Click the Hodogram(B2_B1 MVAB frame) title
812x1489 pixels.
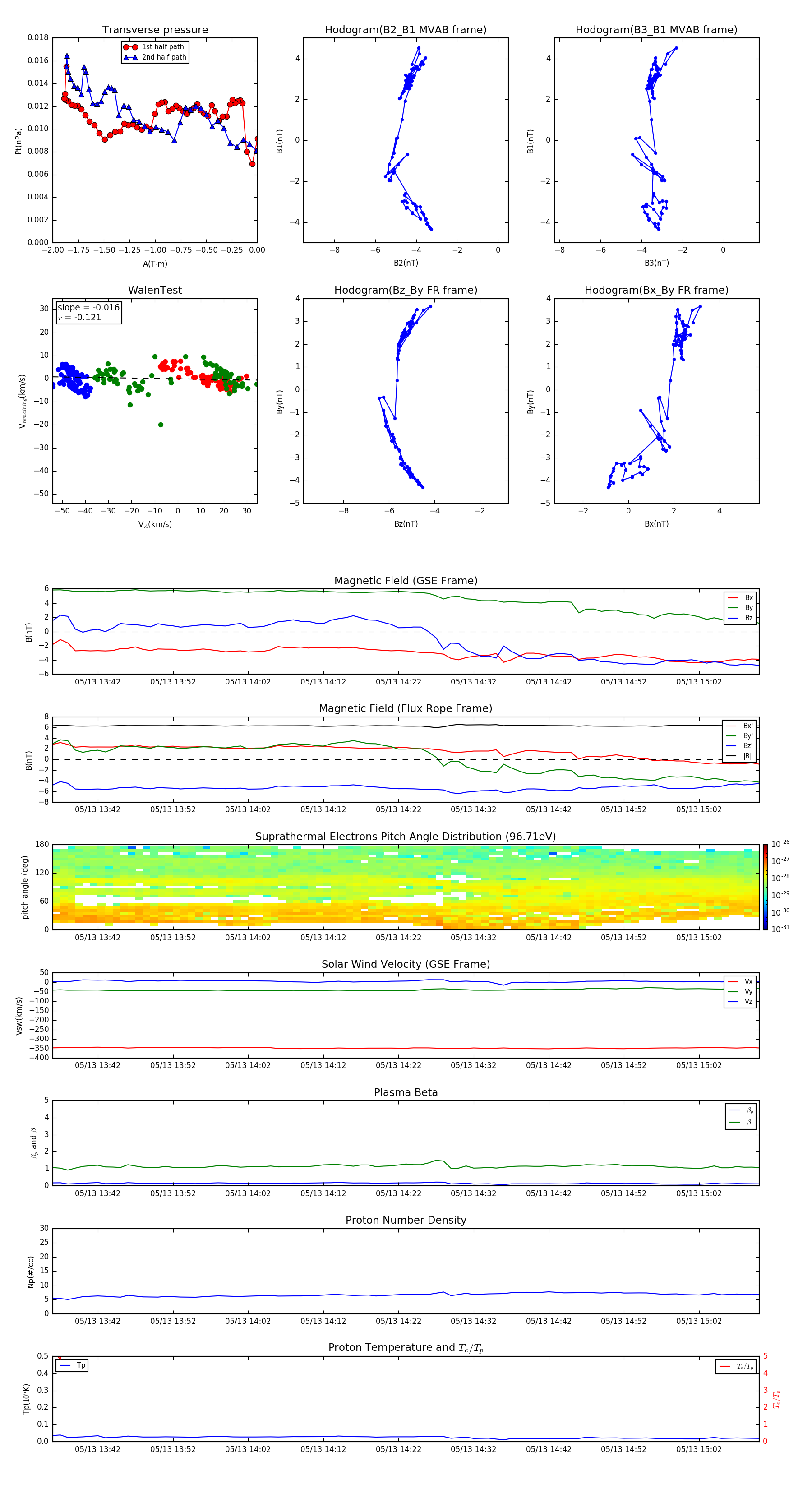point(406,30)
